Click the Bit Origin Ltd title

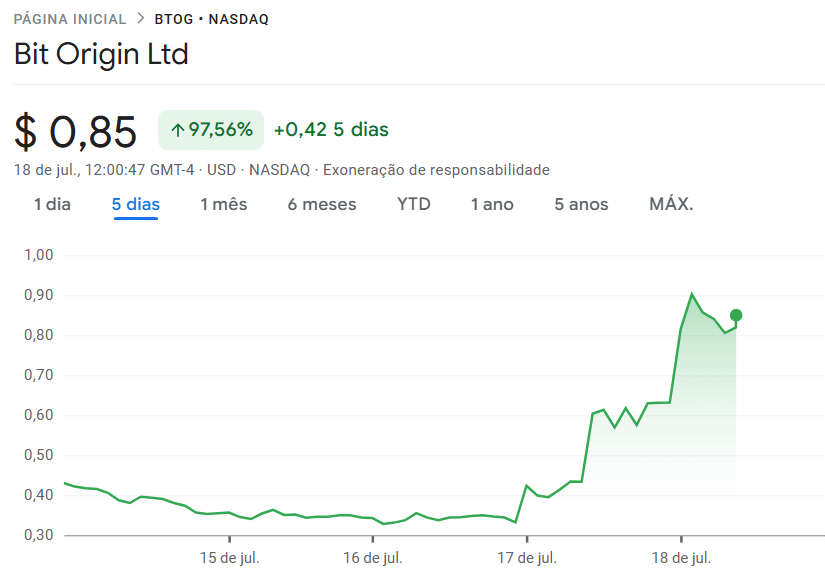coord(101,54)
